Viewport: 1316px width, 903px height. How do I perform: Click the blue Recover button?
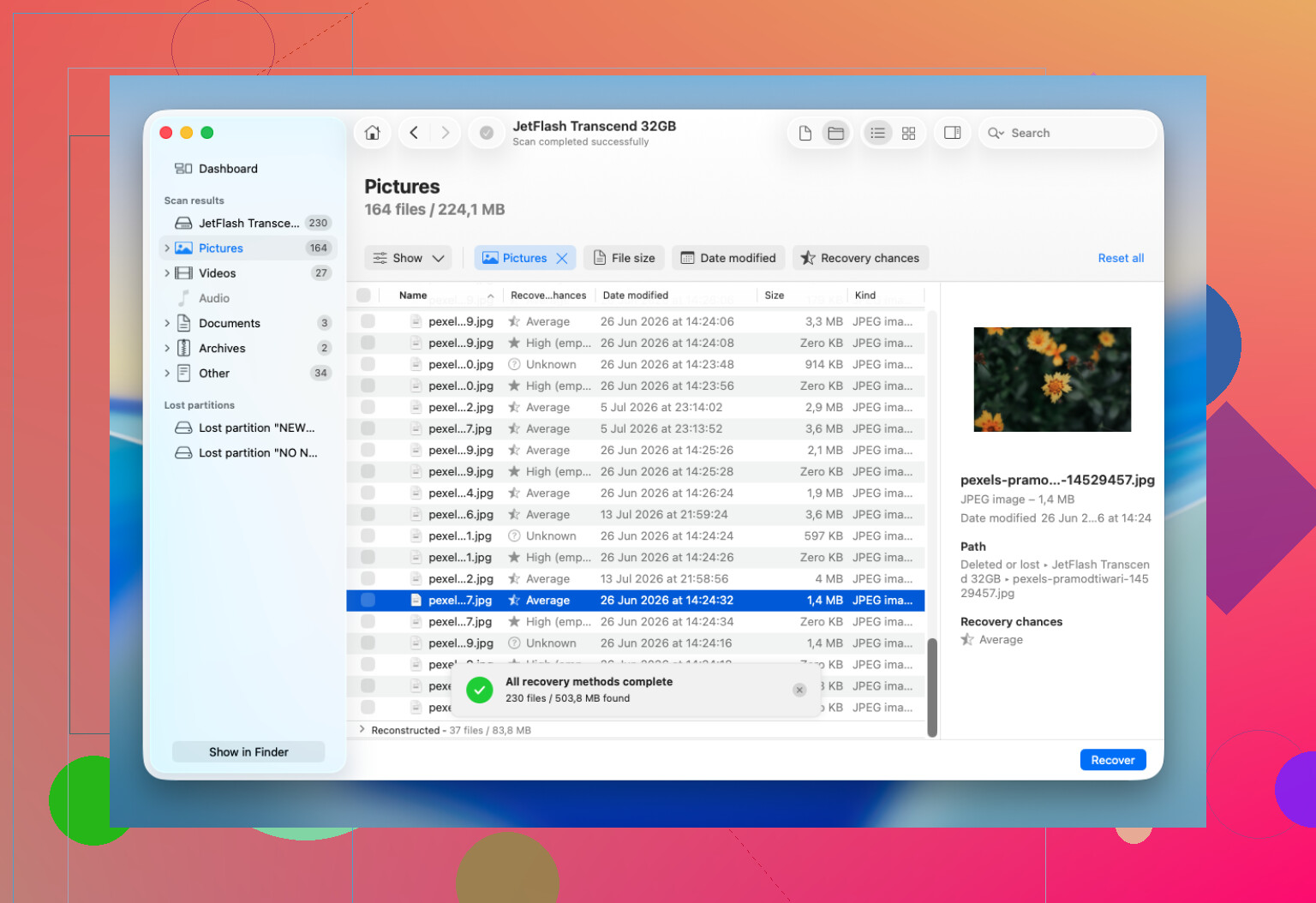click(x=1112, y=760)
